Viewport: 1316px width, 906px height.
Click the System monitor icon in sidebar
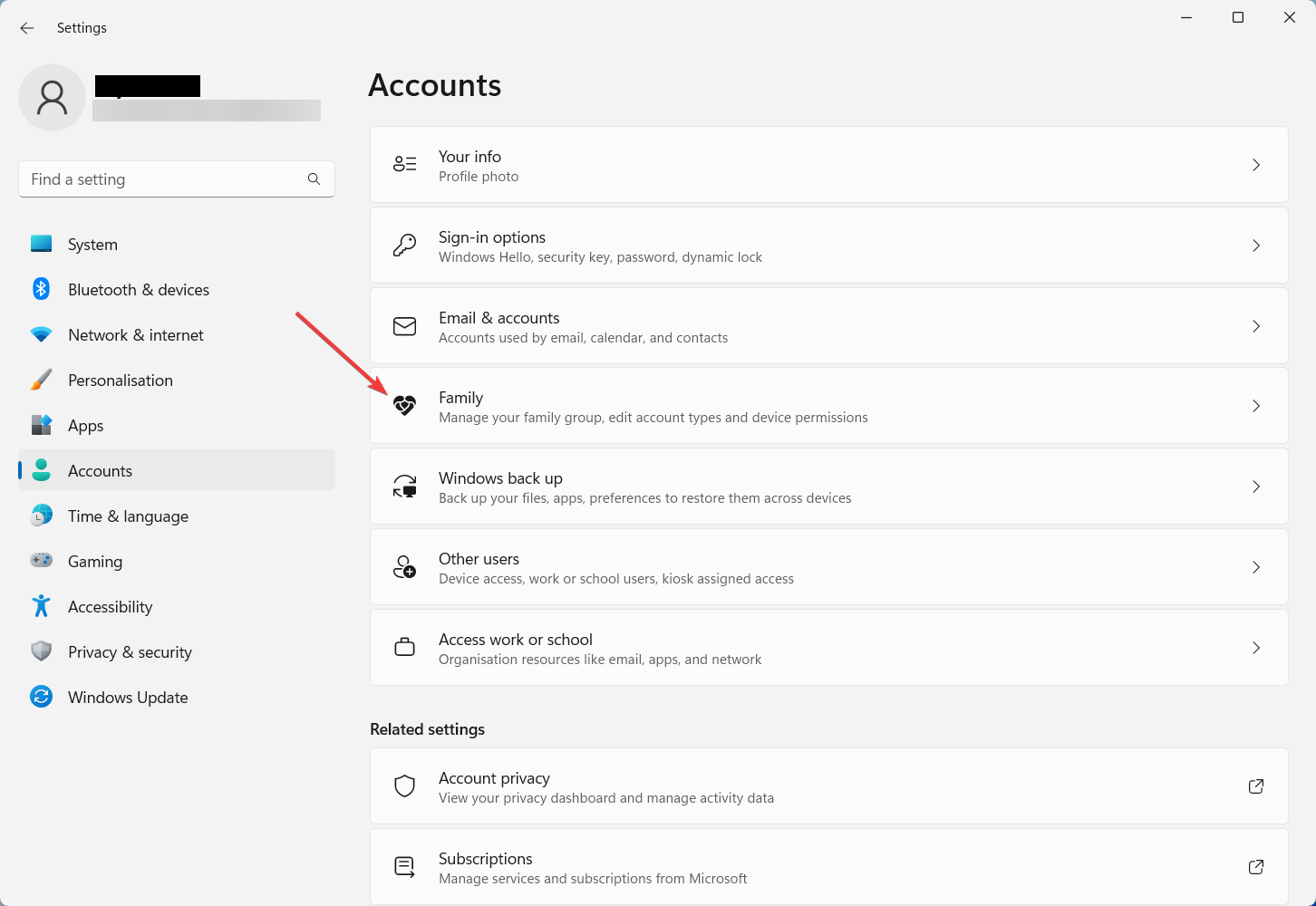click(41, 244)
